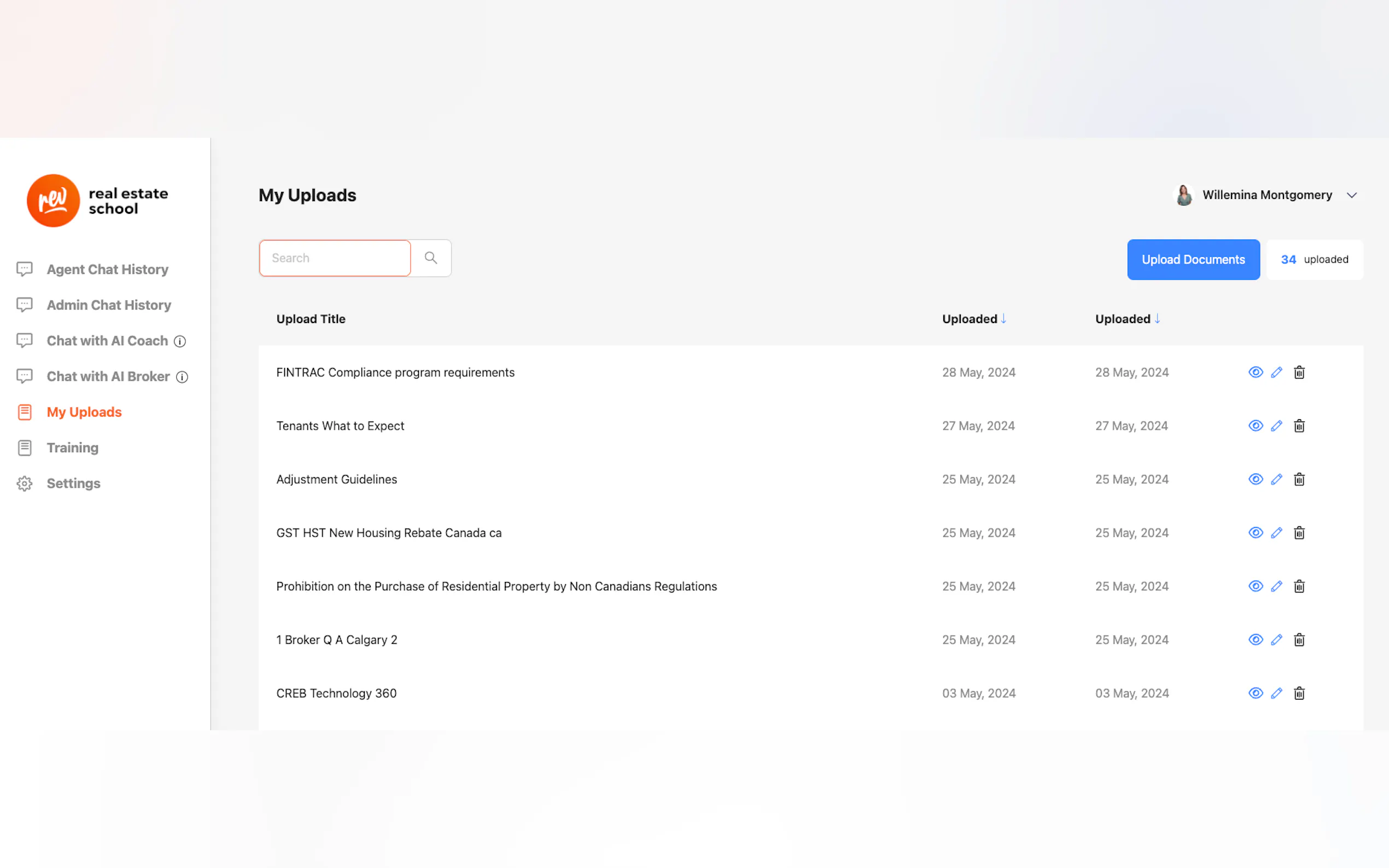1389x868 pixels.
Task: View the FINTRAC Compliance program requirements document
Action: (1255, 373)
